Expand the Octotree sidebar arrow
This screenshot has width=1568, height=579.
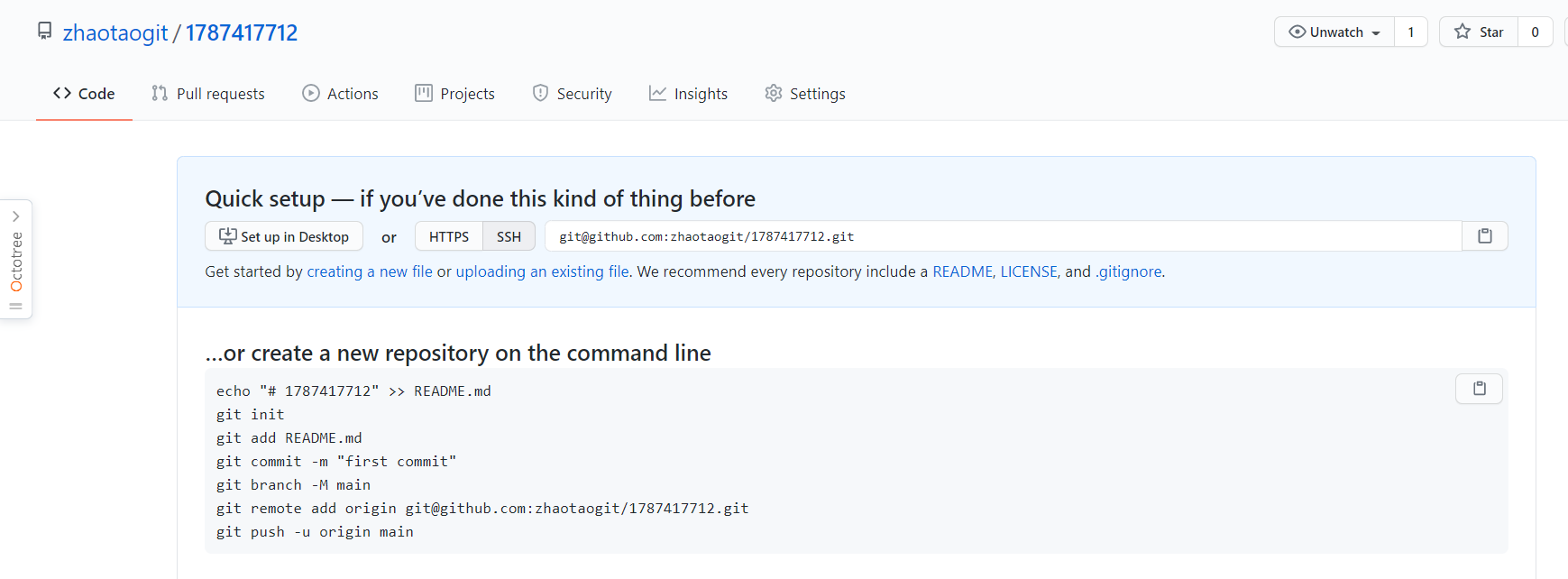point(15,216)
